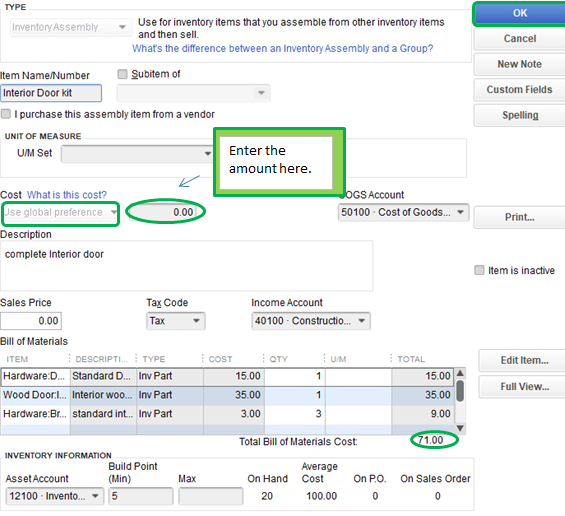
Task: Click the cost amount field
Action: 163,212
